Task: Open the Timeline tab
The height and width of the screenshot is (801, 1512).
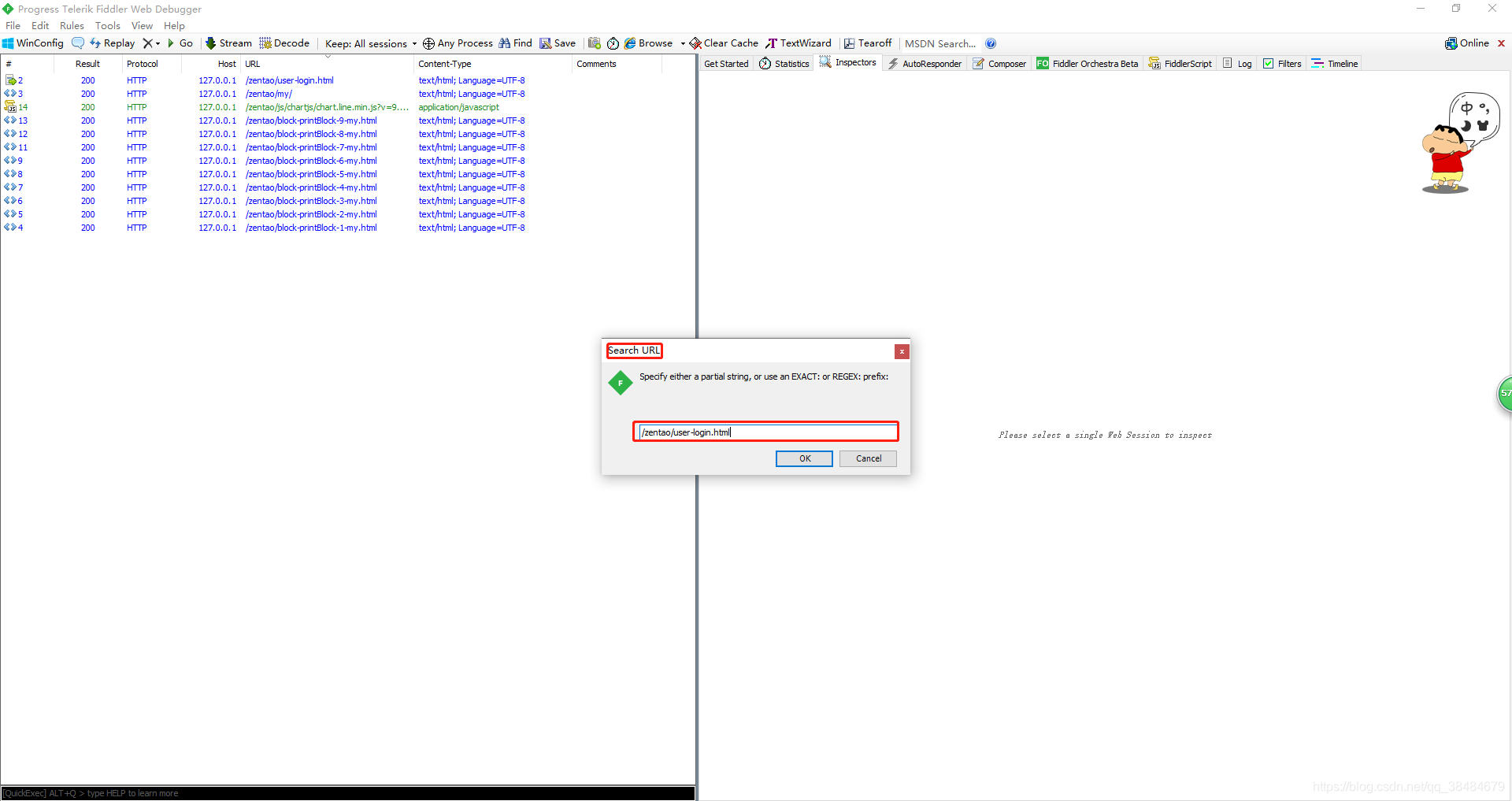Action: tap(1335, 64)
